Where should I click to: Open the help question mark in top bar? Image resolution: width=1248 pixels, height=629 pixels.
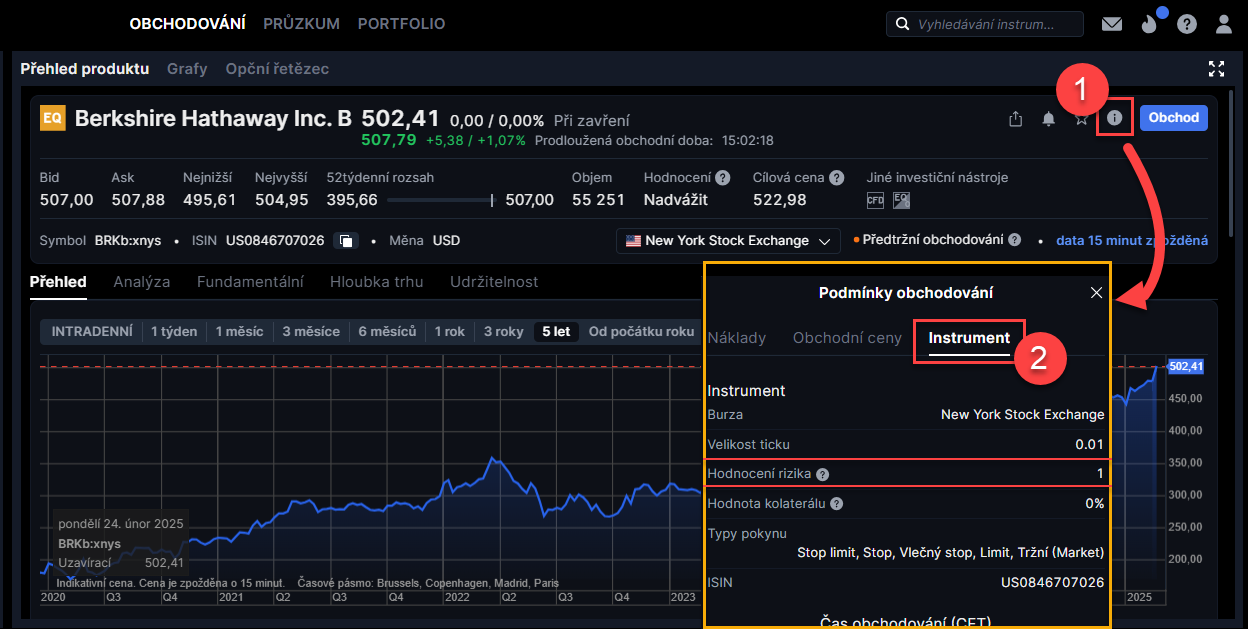tap(1187, 24)
